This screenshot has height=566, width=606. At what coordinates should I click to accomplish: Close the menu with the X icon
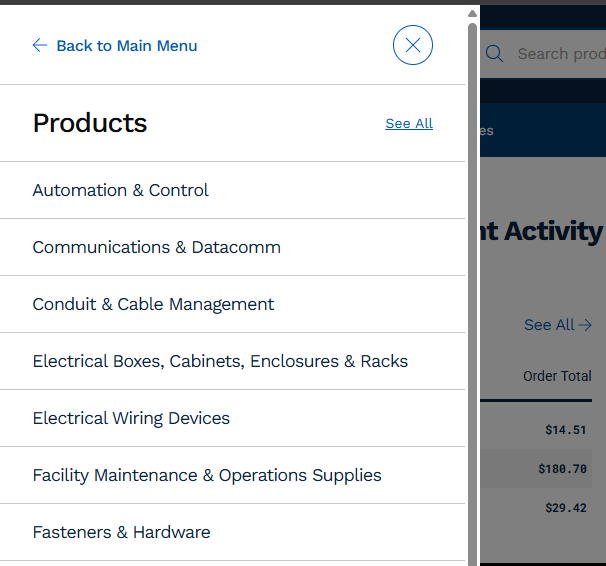tap(413, 45)
